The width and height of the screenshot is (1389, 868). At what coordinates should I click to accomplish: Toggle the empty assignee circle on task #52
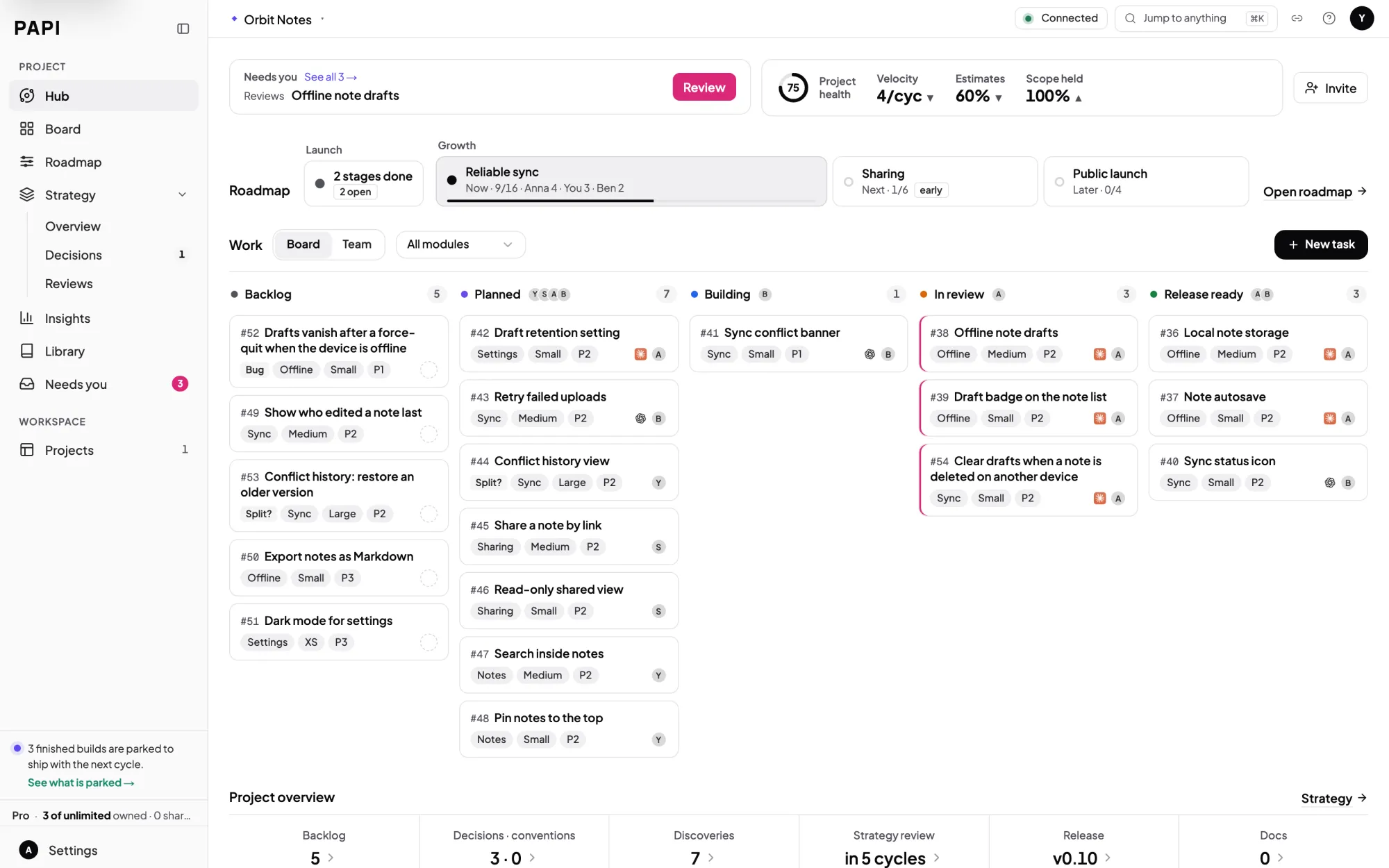(x=429, y=370)
